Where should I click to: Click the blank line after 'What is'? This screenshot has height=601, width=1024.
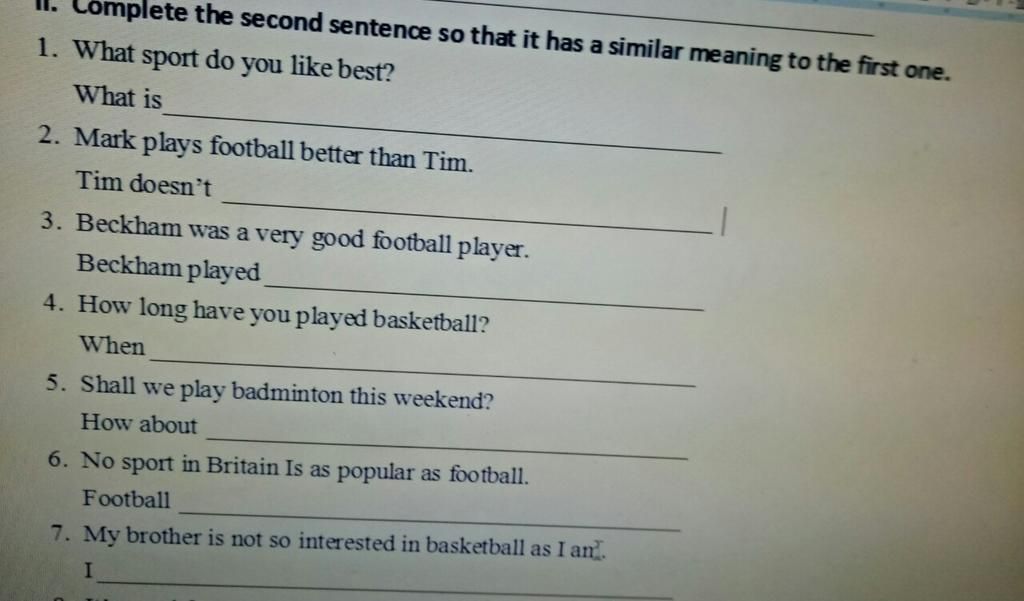click(443, 134)
